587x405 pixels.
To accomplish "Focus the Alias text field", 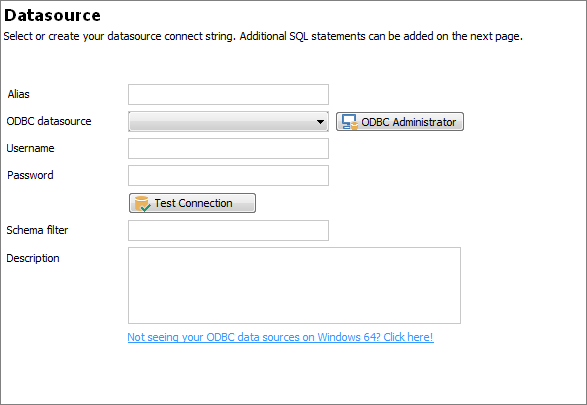I will coord(228,94).
